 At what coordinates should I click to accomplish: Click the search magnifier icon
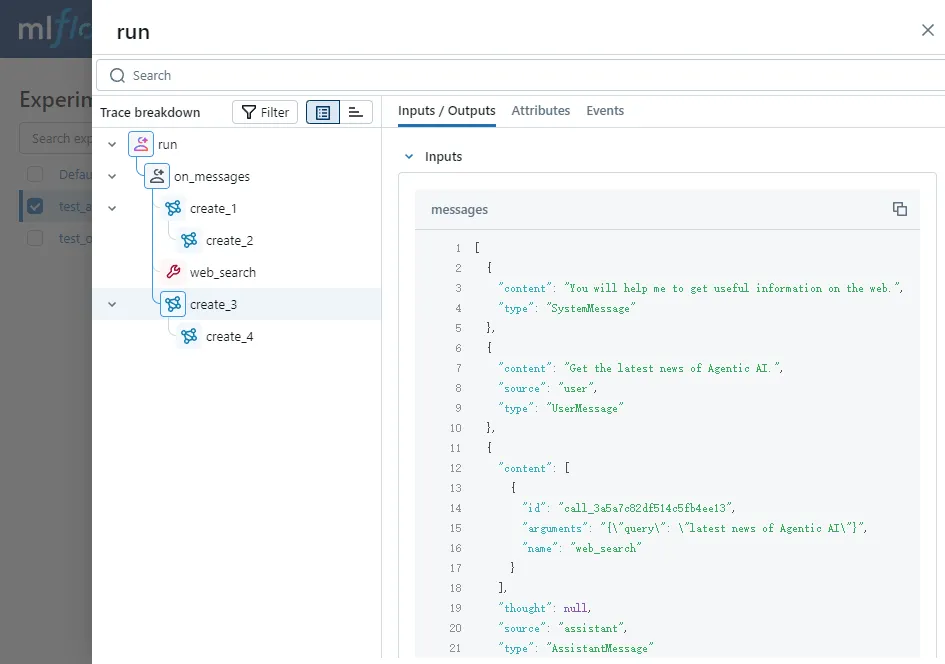click(117, 75)
